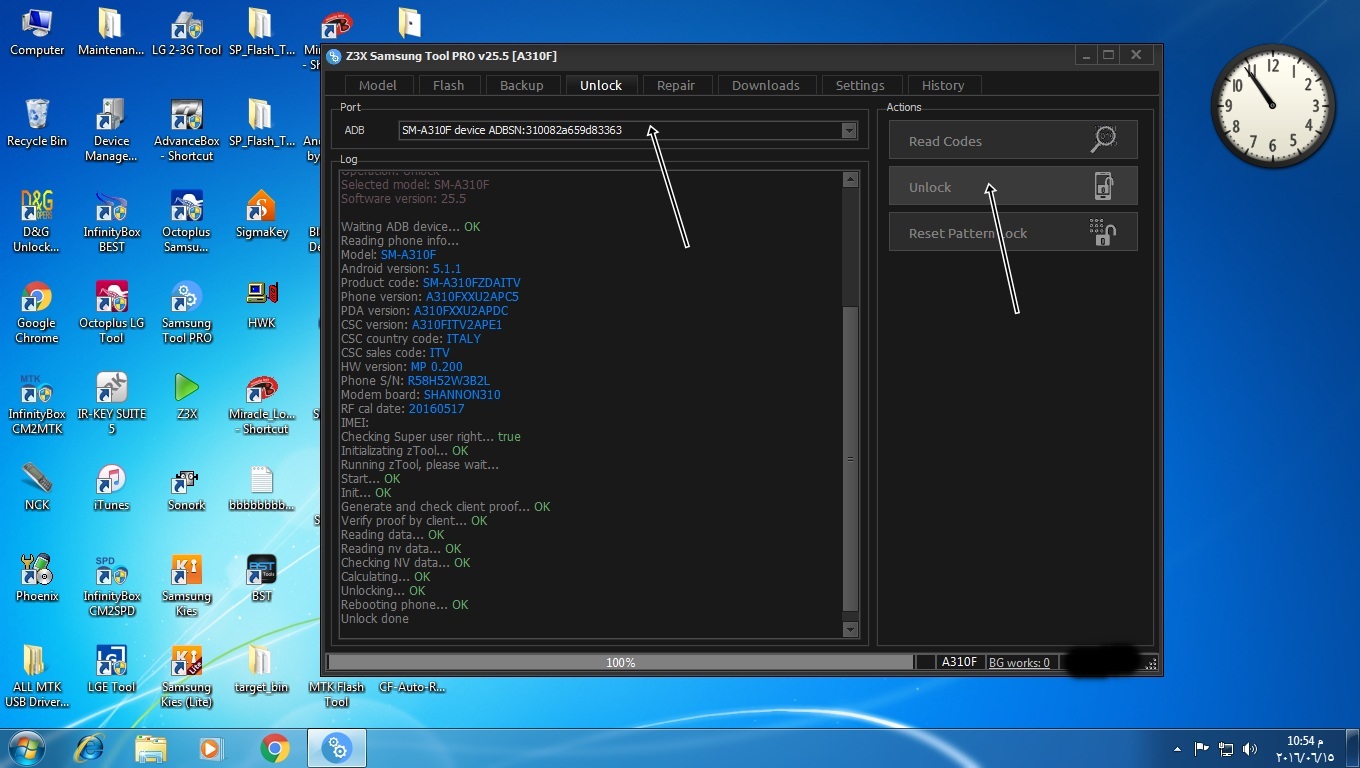Click the log scrollbar down arrow
The width and height of the screenshot is (1360, 768).
click(850, 629)
